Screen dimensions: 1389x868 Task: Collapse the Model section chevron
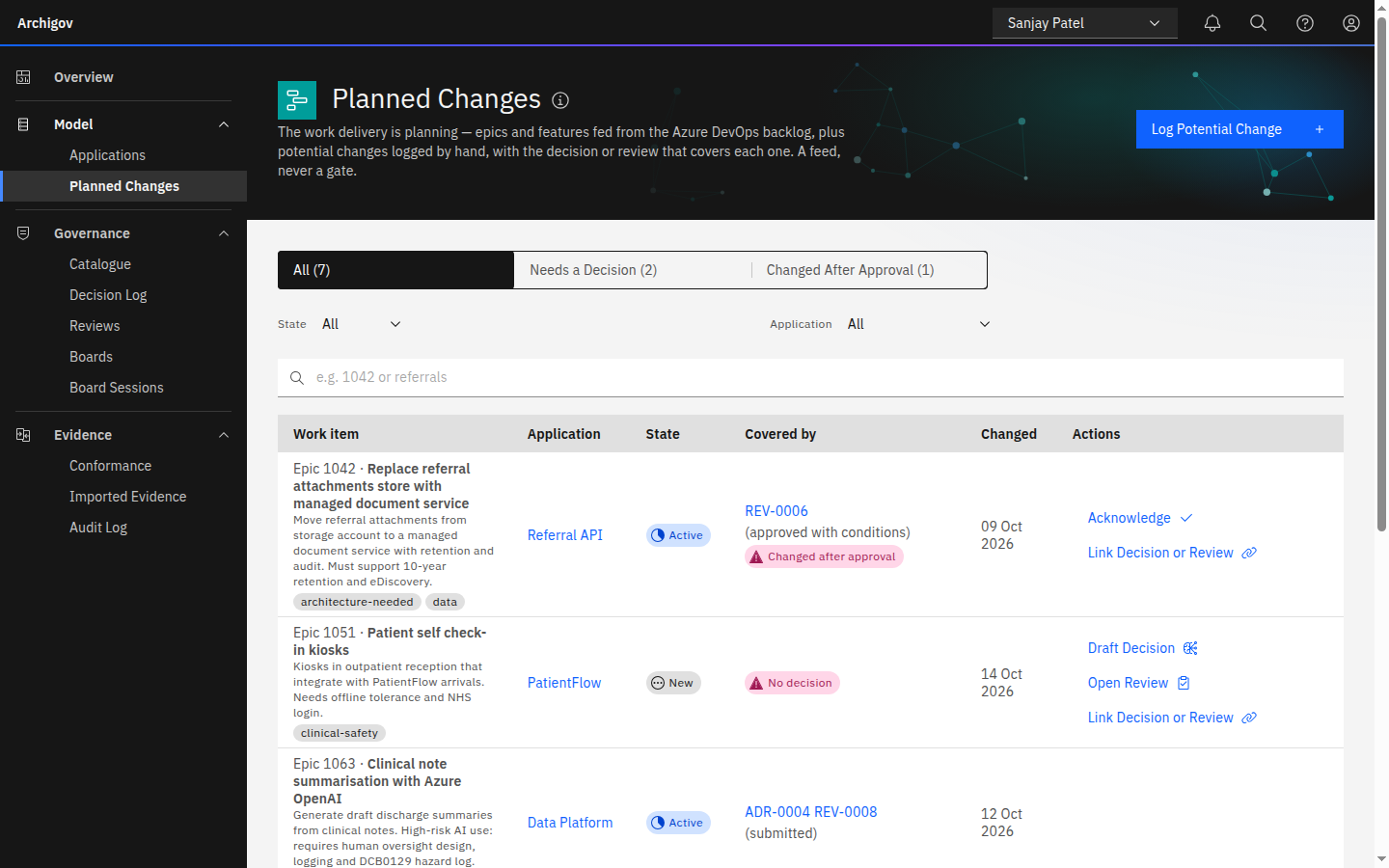point(224,124)
